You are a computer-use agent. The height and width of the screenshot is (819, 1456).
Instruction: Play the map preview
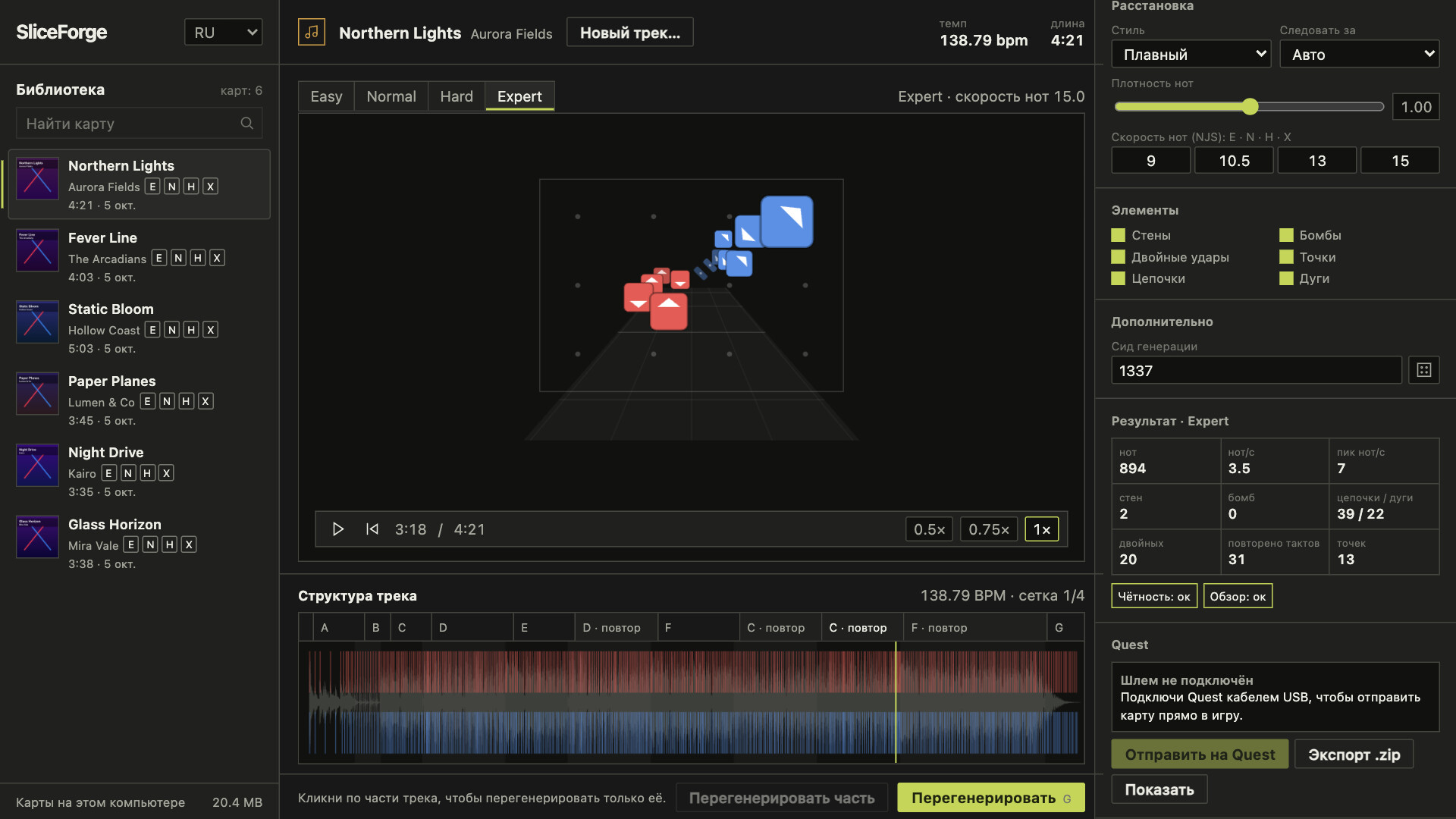click(338, 529)
